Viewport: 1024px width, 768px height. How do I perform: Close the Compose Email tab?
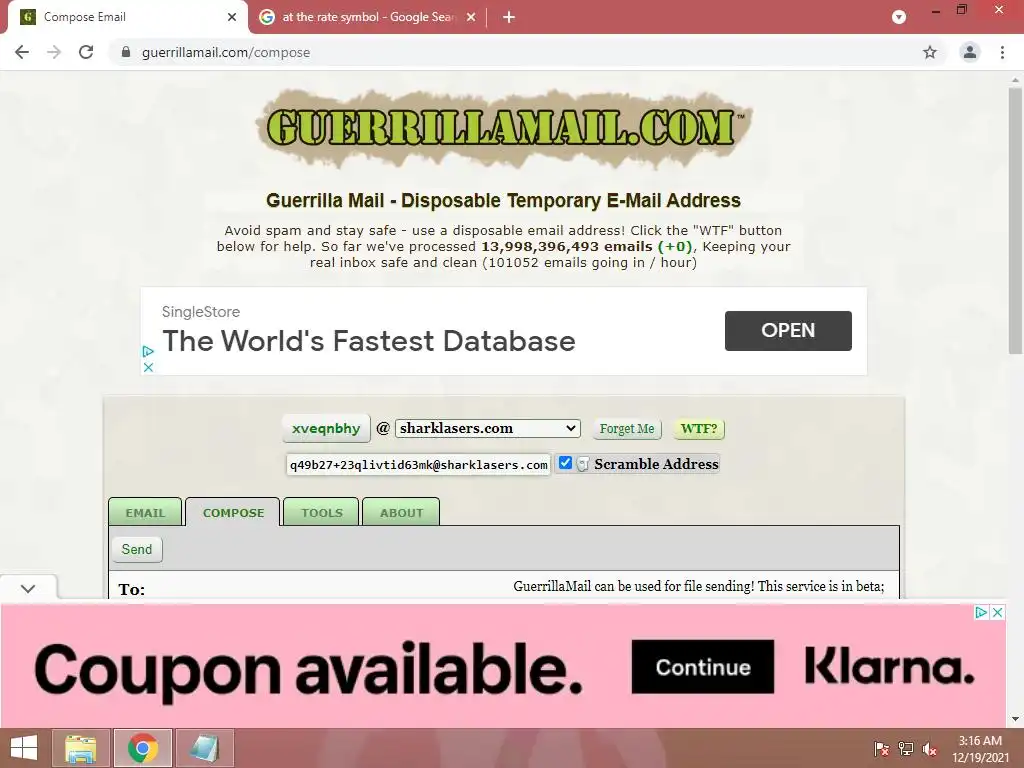(x=232, y=17)
